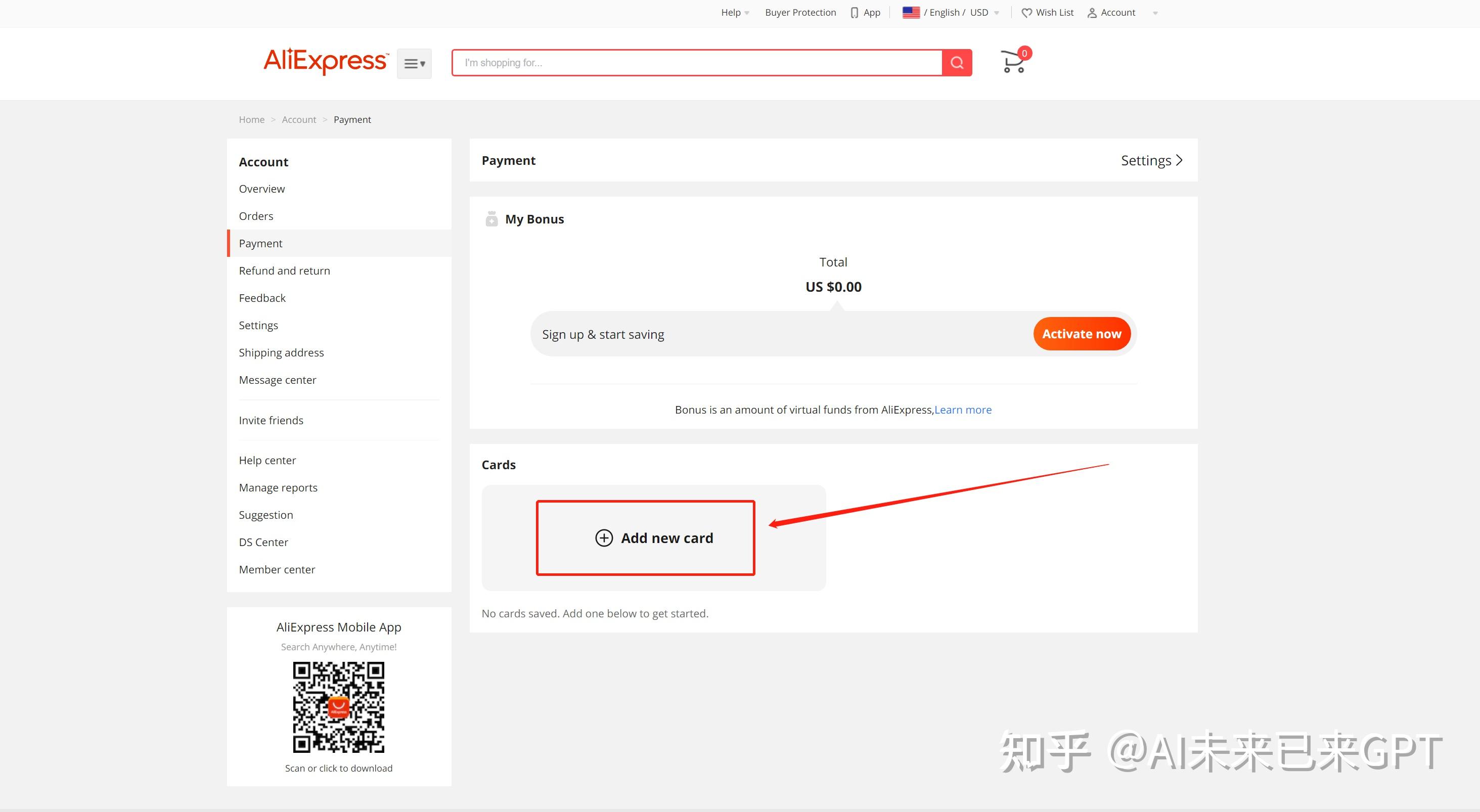1480x812 pixels.
Task: Click the plus icon on Add new card
Action: [x=603, y=538]
